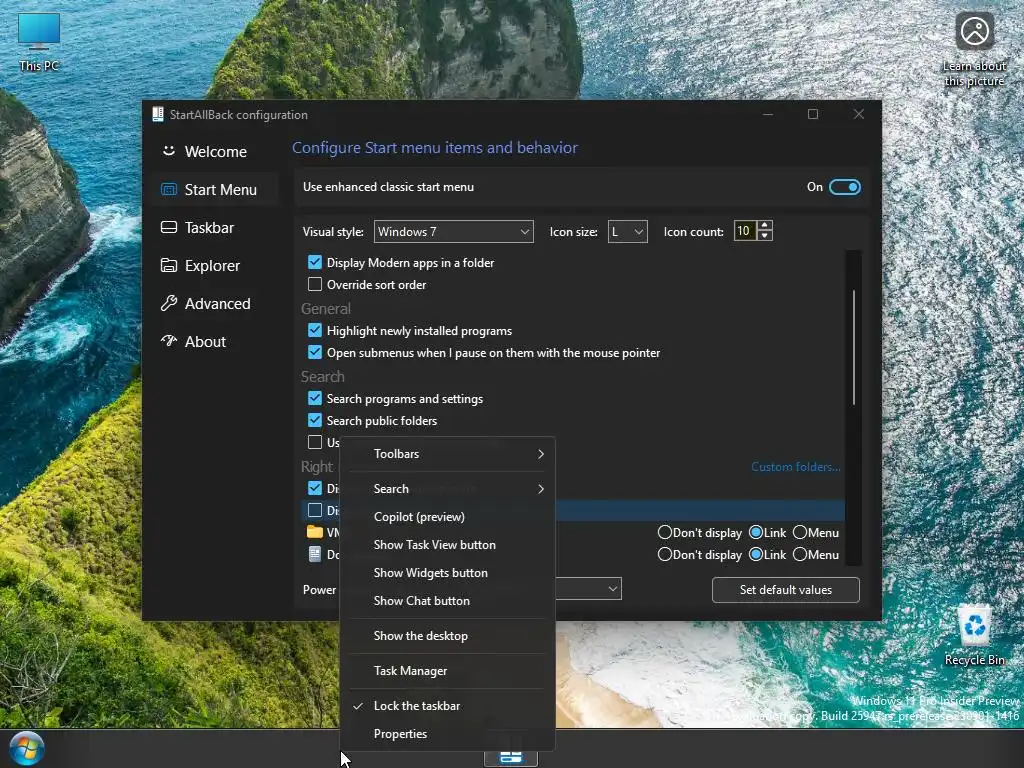
Task: Select Don't display radio in folder row
Action: (665, 532)
